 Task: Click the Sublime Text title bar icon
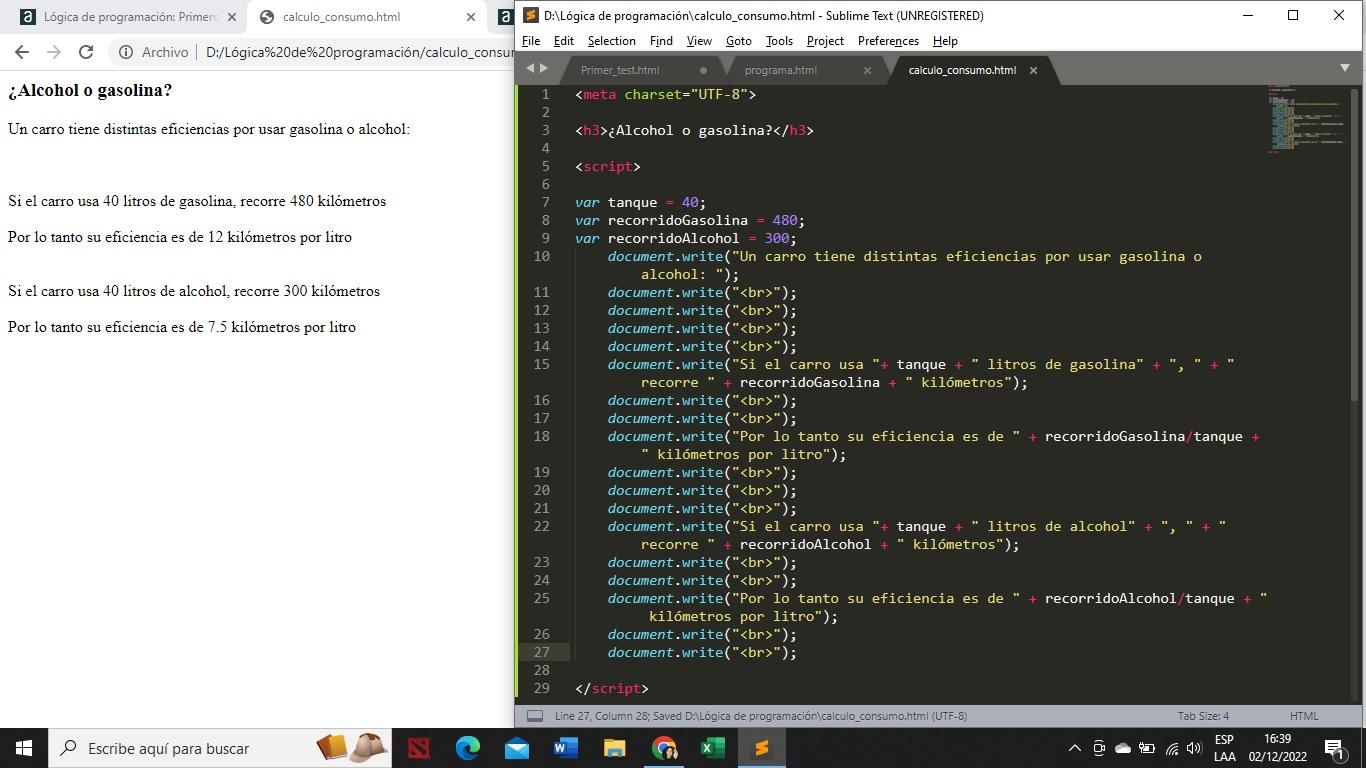[x=531, y=15]
